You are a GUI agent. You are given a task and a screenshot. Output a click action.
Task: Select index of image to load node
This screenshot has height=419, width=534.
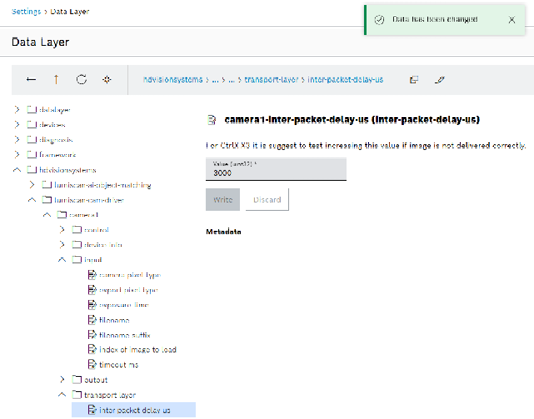point(138,350)
